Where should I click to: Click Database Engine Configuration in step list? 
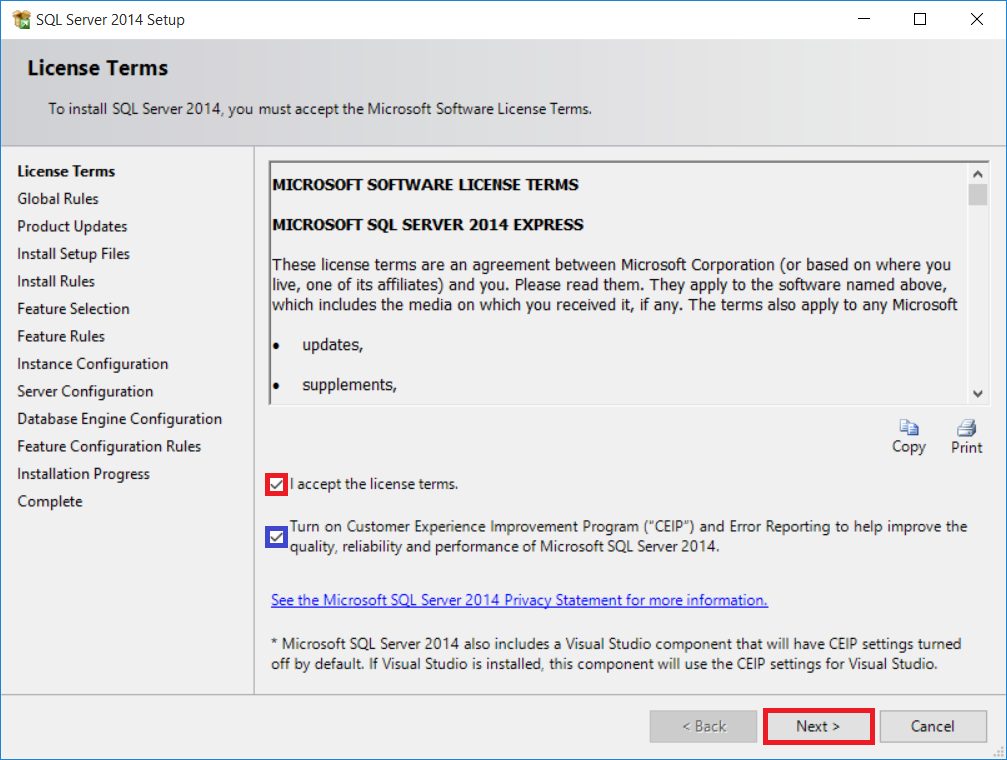tap(119, 420)
